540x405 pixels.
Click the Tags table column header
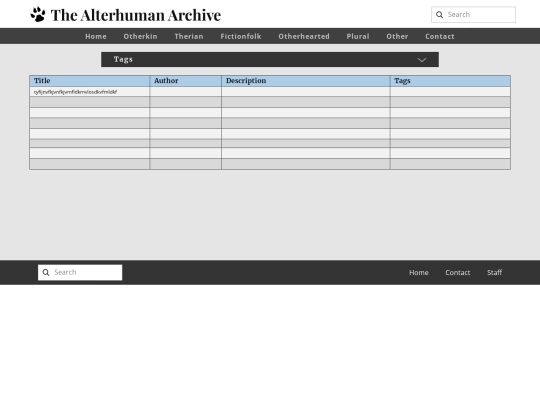point(450,81)
